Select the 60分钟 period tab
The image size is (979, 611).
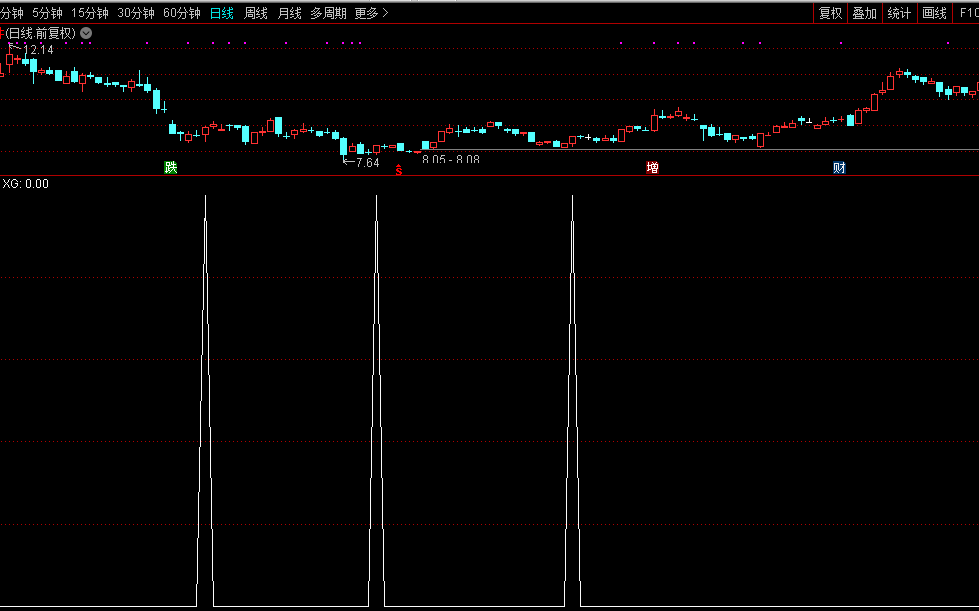(x=182, y=13)
